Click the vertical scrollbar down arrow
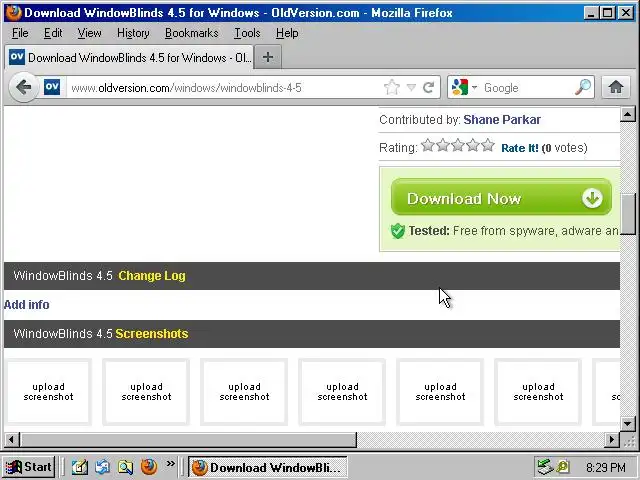This screenshot has width=640, height=480. pos(628,424)
